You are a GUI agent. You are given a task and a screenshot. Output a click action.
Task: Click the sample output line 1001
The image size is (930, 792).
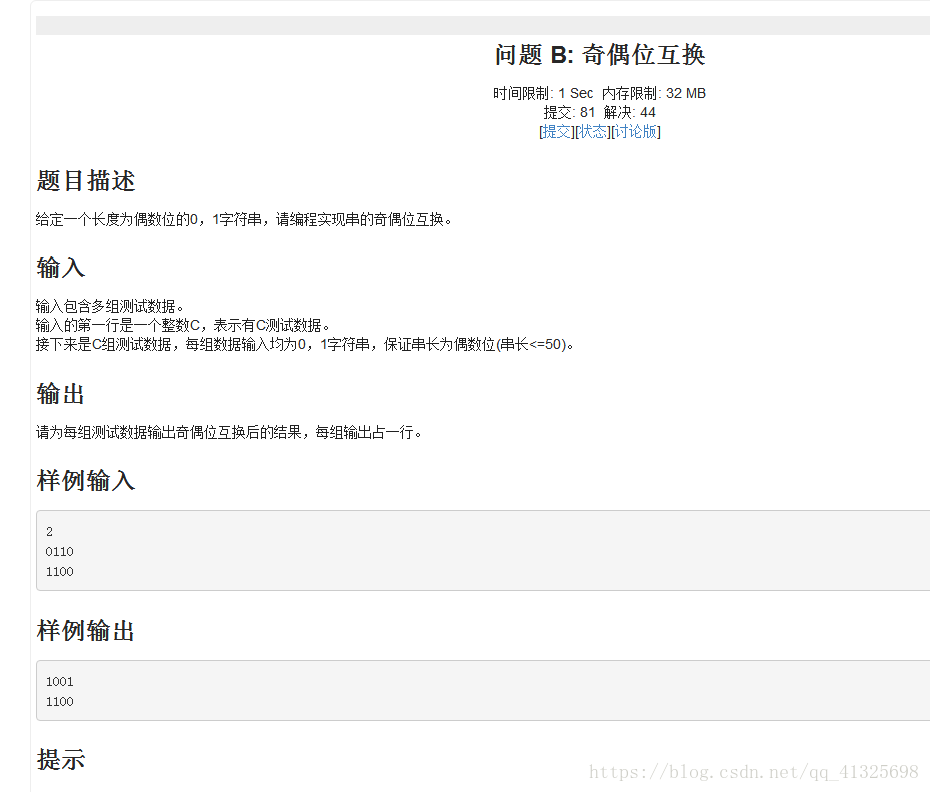pyautogui.click(x=59, y=682)
